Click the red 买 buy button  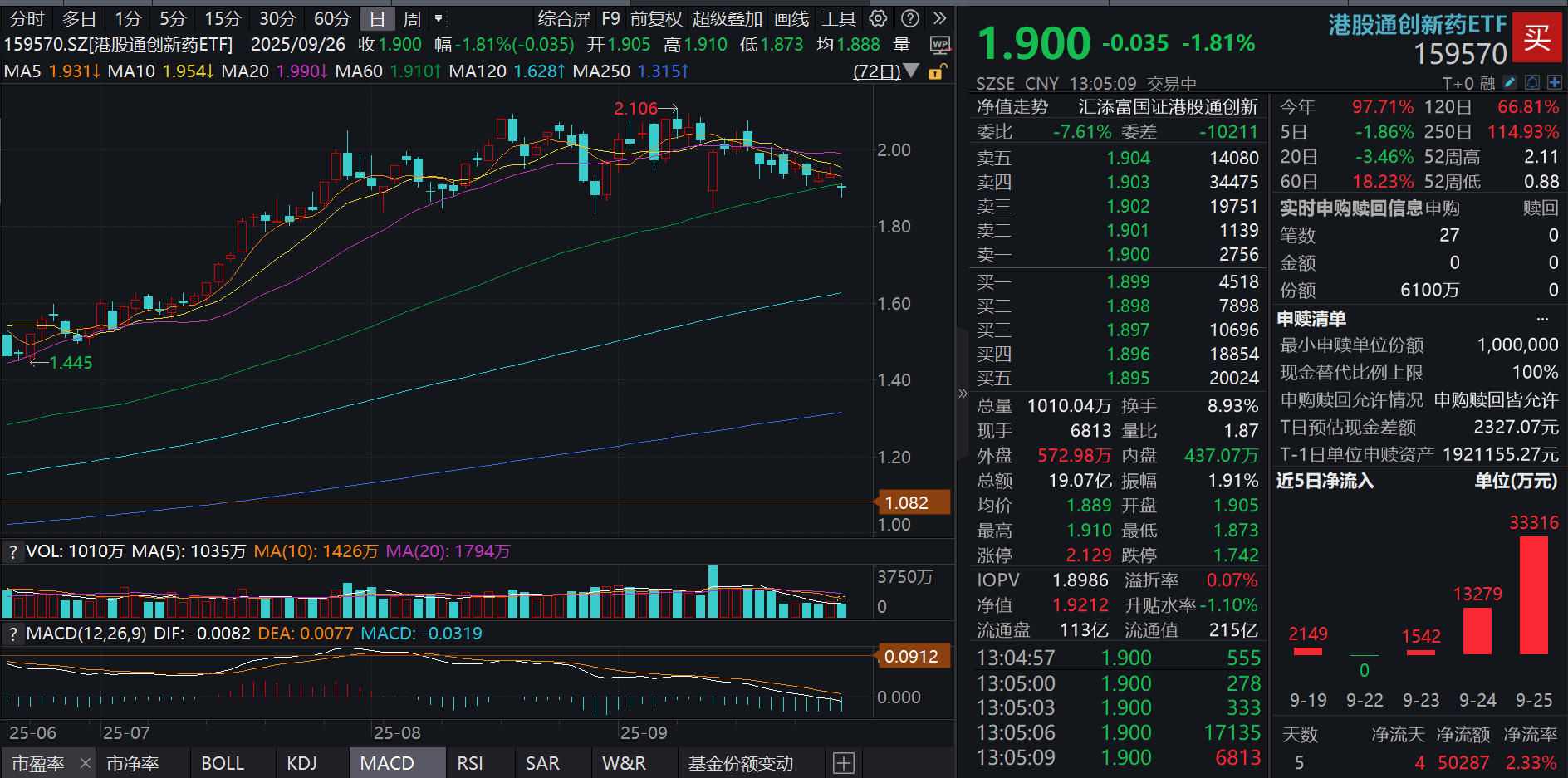[x=1538, y=37]
